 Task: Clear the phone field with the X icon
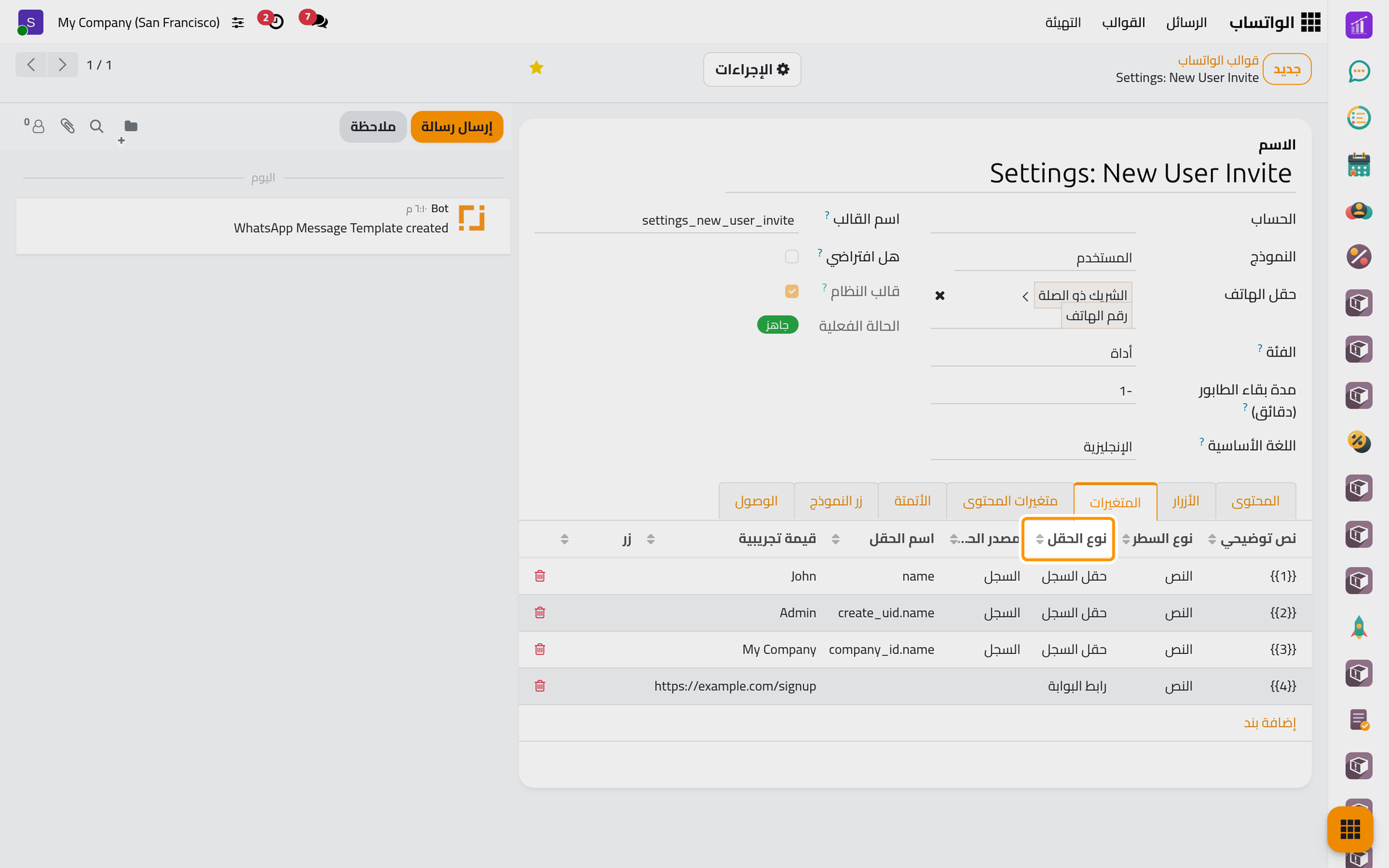tap(940, 296)
